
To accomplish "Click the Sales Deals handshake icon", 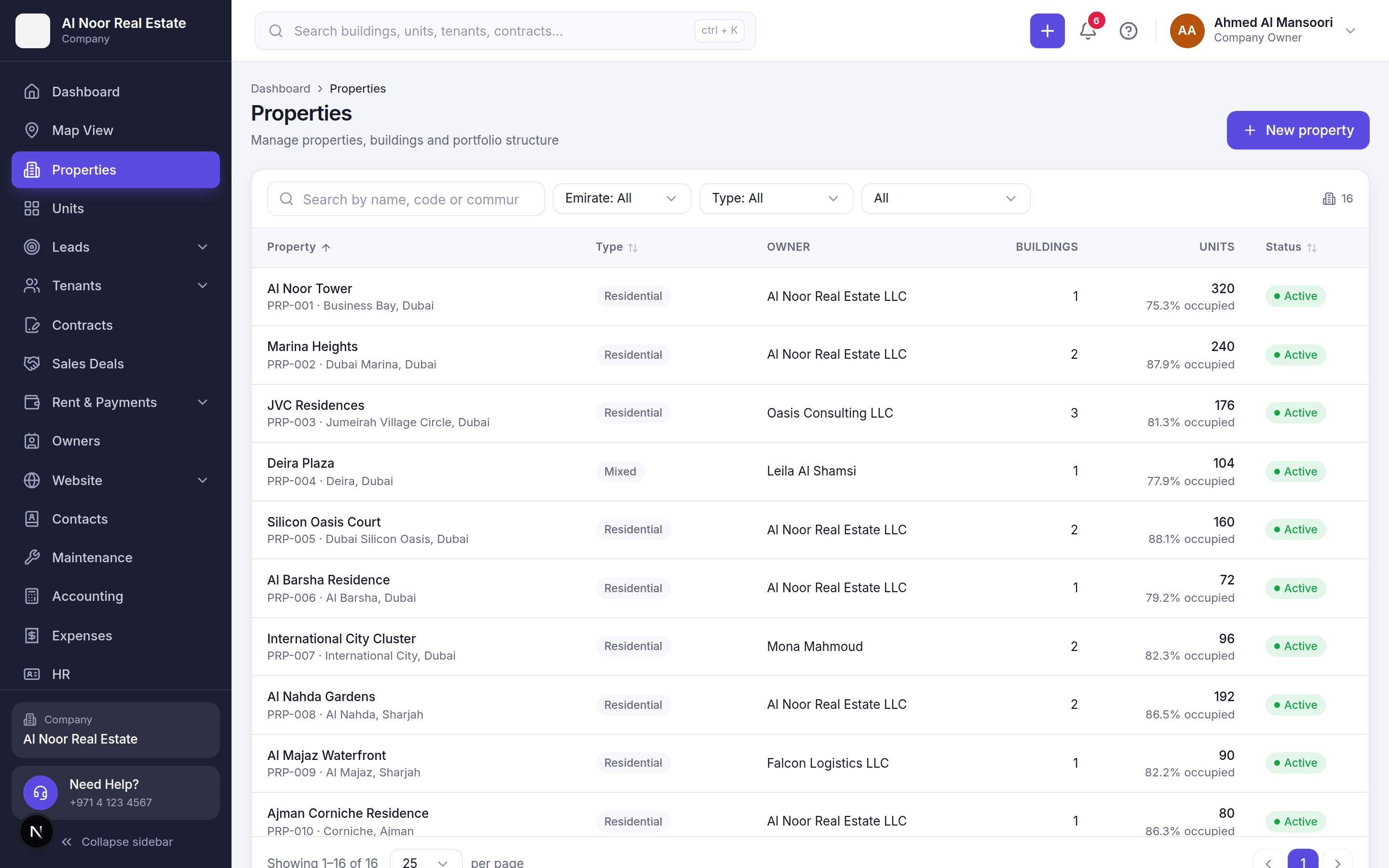I will click(x=32, y=364).
